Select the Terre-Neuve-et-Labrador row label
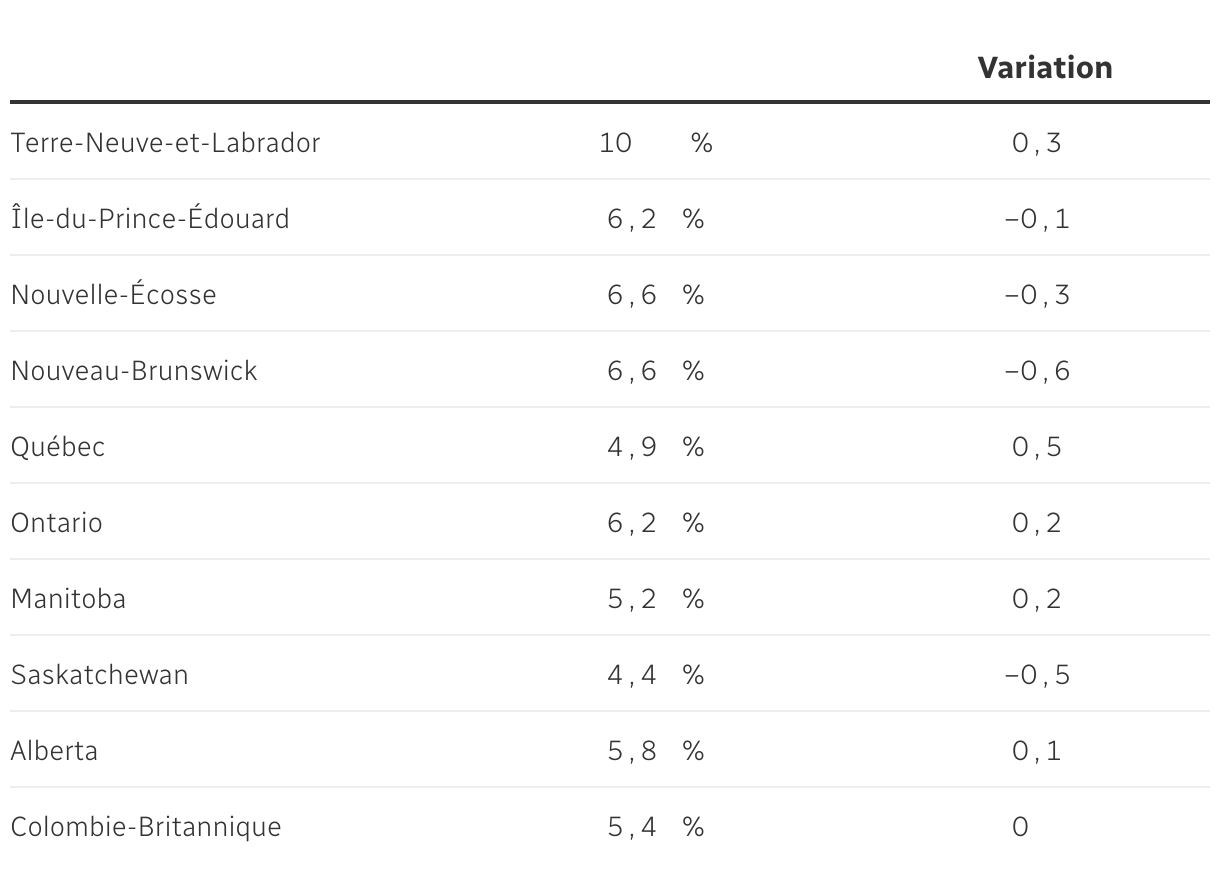Viewport: 1220px width, 872px height. pyautogui.click(x=165, y=143)
